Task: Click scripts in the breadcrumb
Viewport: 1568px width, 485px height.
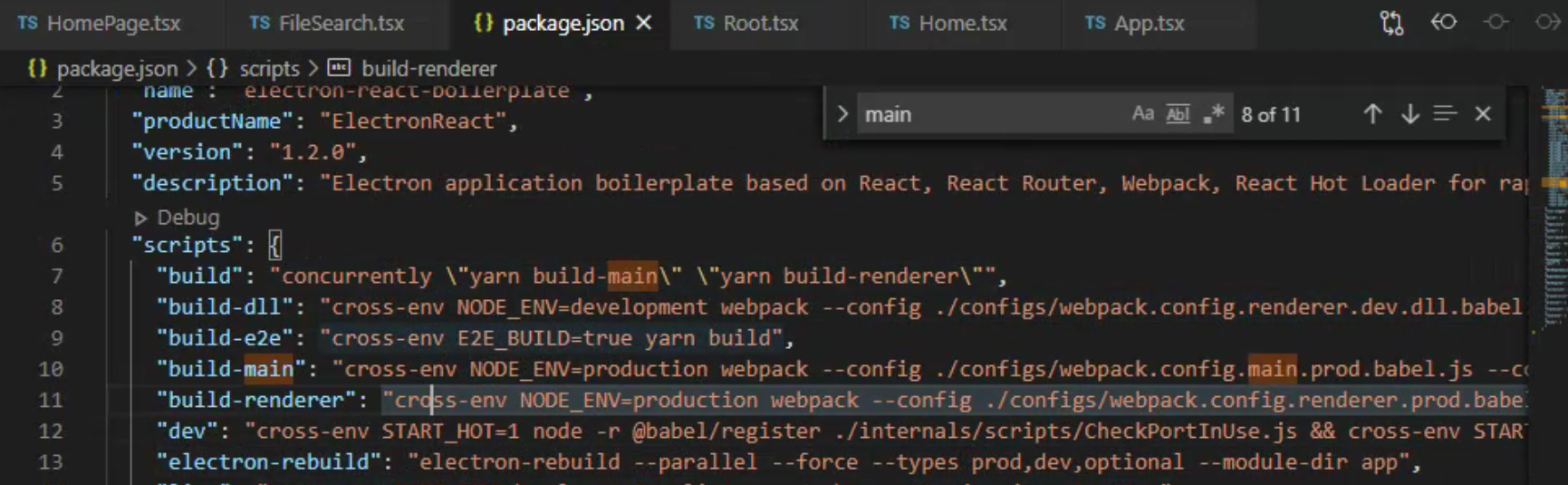Action: coord(269,68)
